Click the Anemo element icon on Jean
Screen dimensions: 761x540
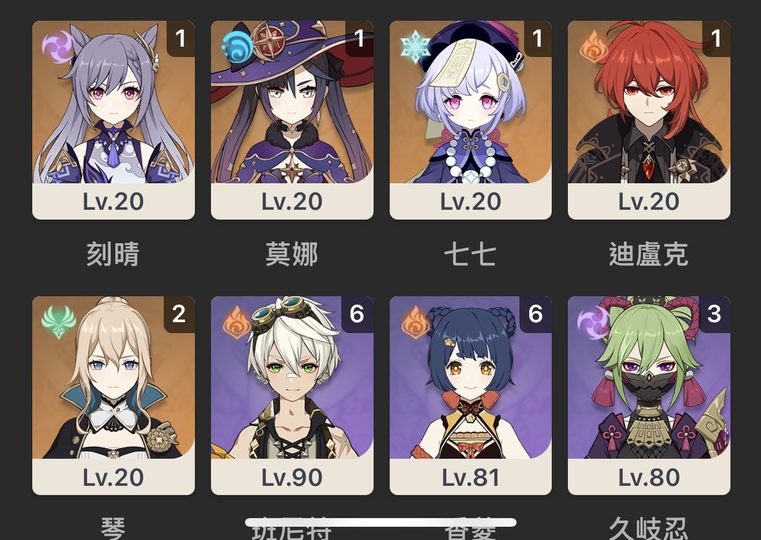[58, 322]
